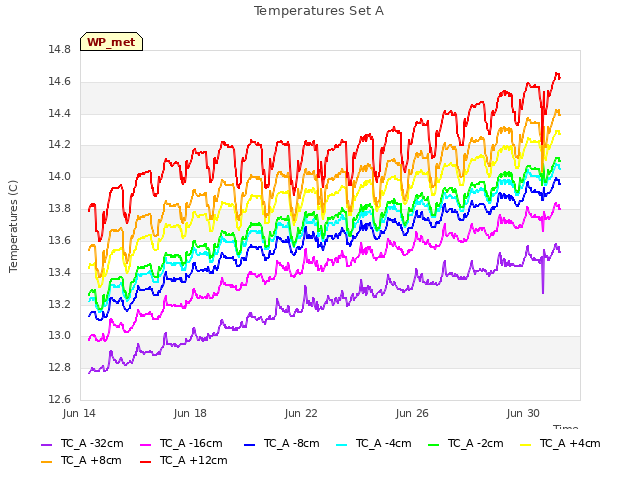Click the 12.8 y-axis tick label

pos(60,367)
